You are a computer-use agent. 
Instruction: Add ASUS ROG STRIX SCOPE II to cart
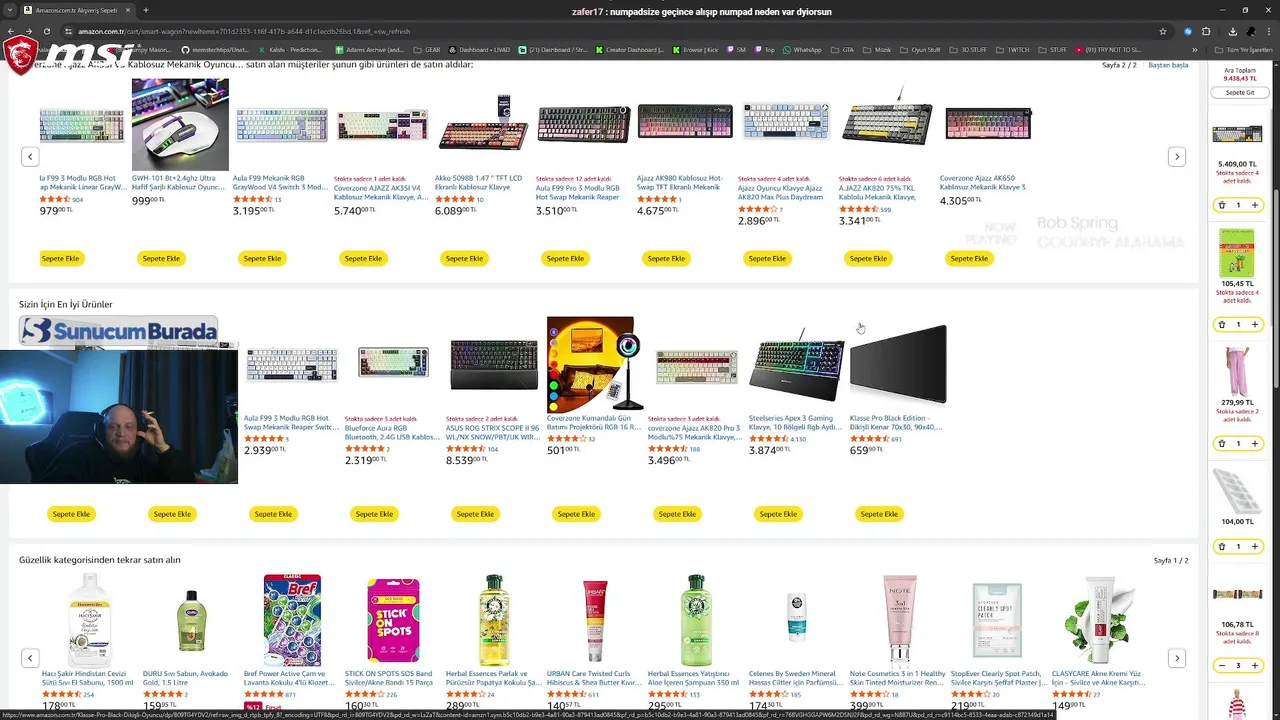click(475, 514)
